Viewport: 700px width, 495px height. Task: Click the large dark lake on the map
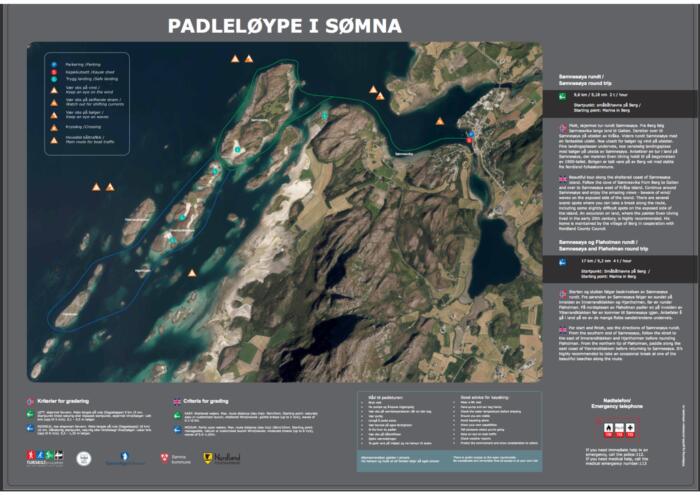pos(494,257)
